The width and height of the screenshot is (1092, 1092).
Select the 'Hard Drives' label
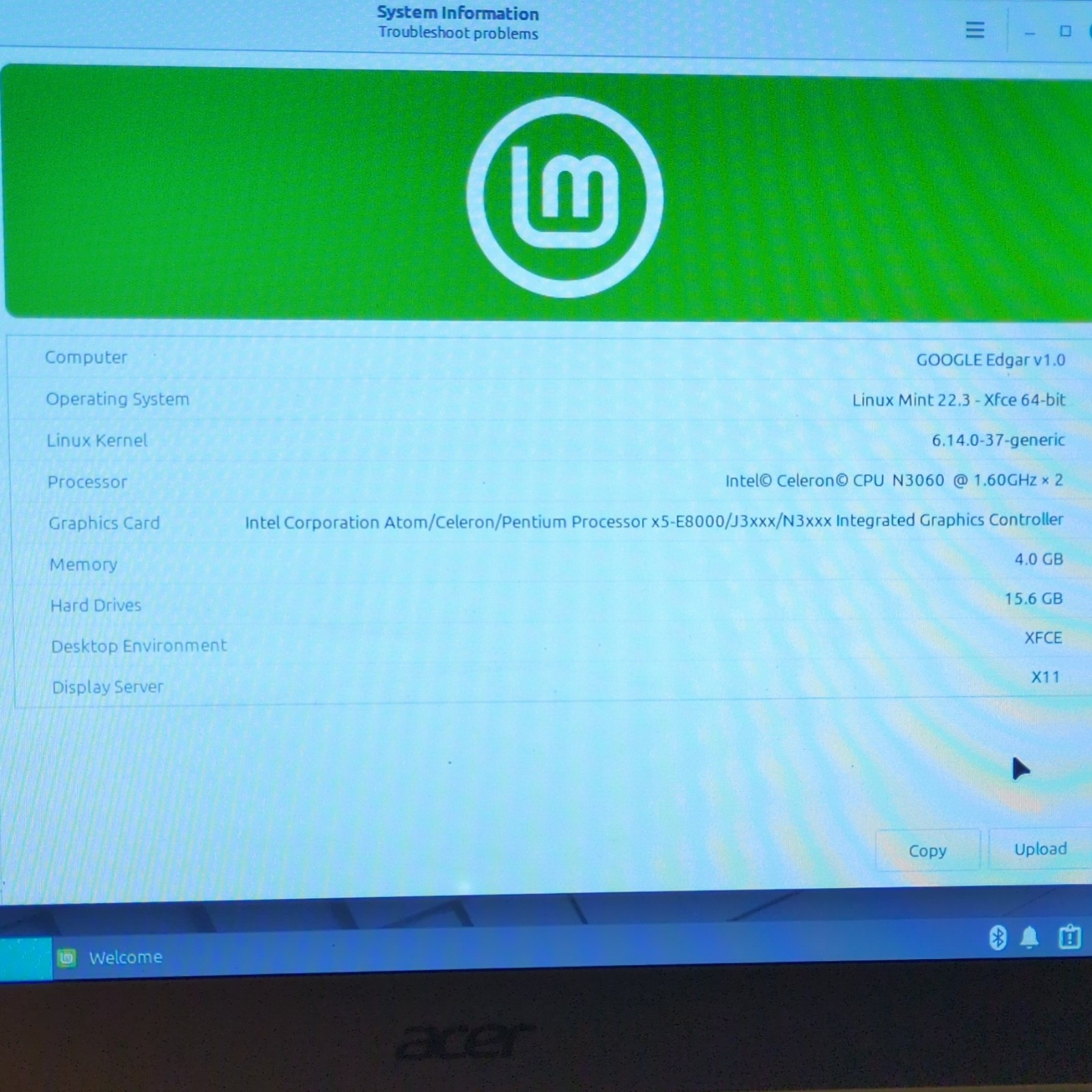click(x=96, y=605)
